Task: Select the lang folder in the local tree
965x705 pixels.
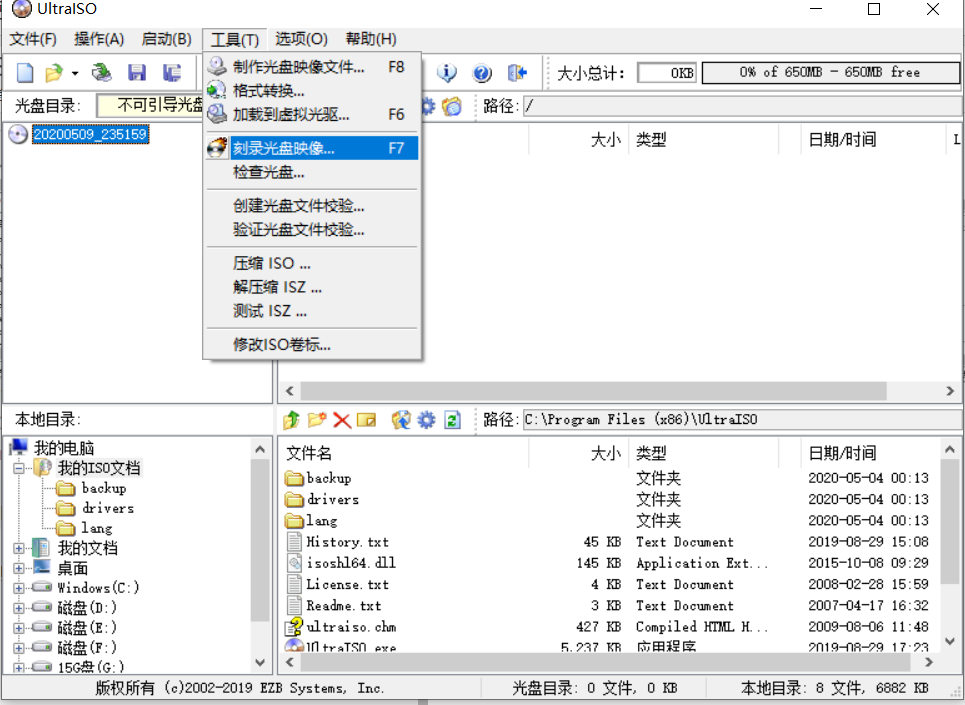Action: (x=97, y=528)
